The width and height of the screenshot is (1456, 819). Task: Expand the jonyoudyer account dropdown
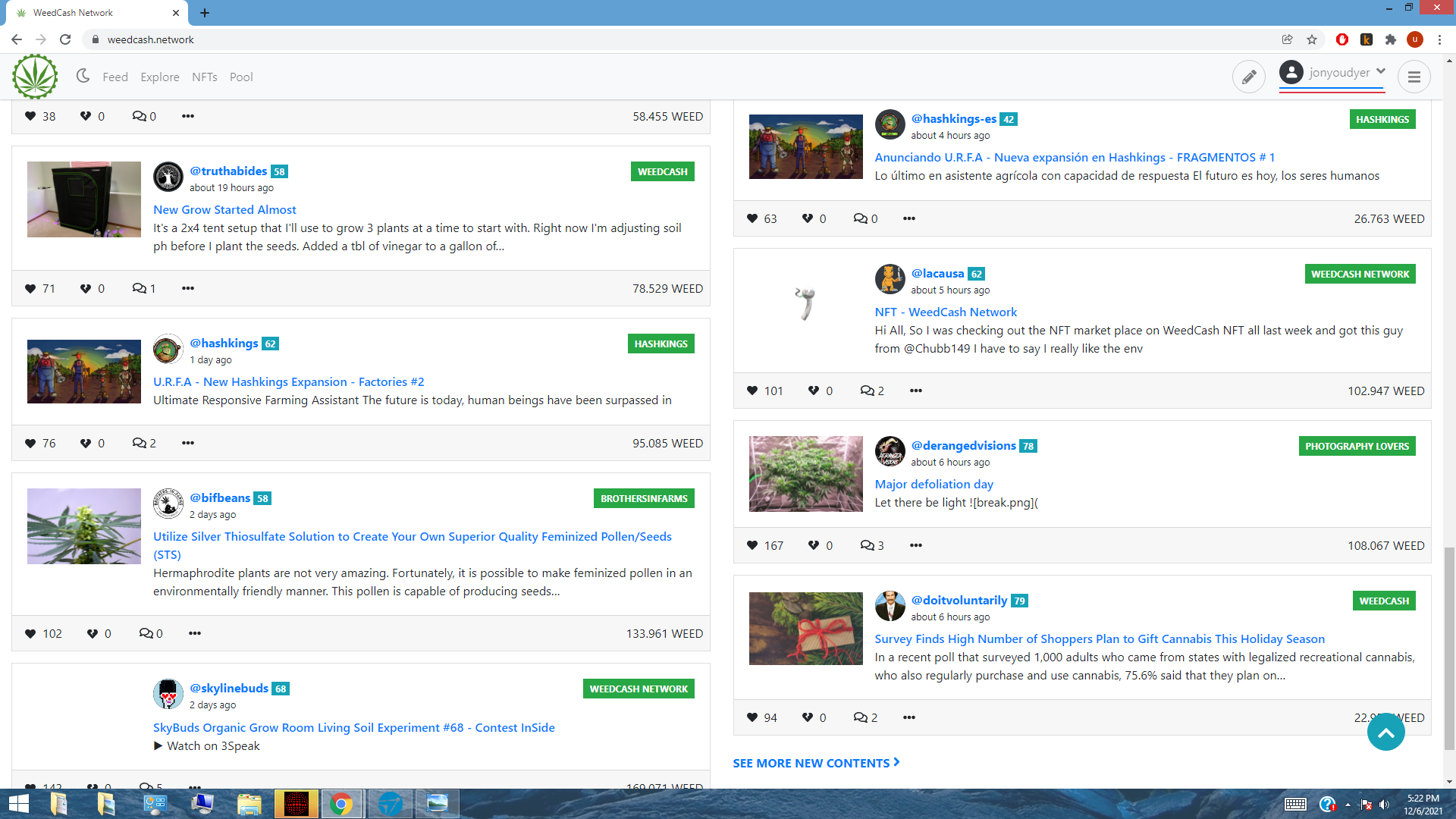tap(1332, 73)
